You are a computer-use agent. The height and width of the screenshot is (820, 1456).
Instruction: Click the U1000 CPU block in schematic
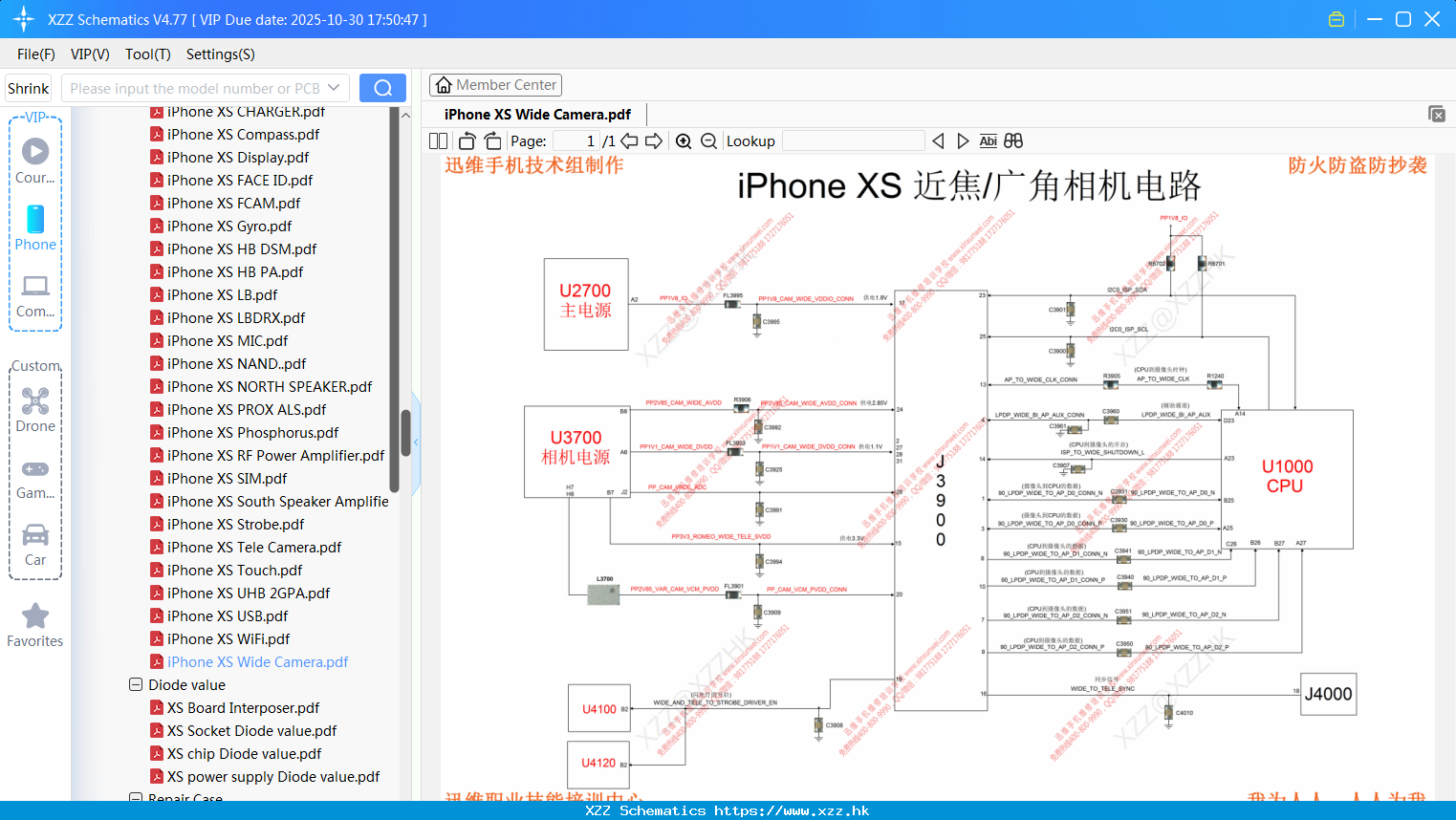pyautogui.click(x=1287, y=479)
